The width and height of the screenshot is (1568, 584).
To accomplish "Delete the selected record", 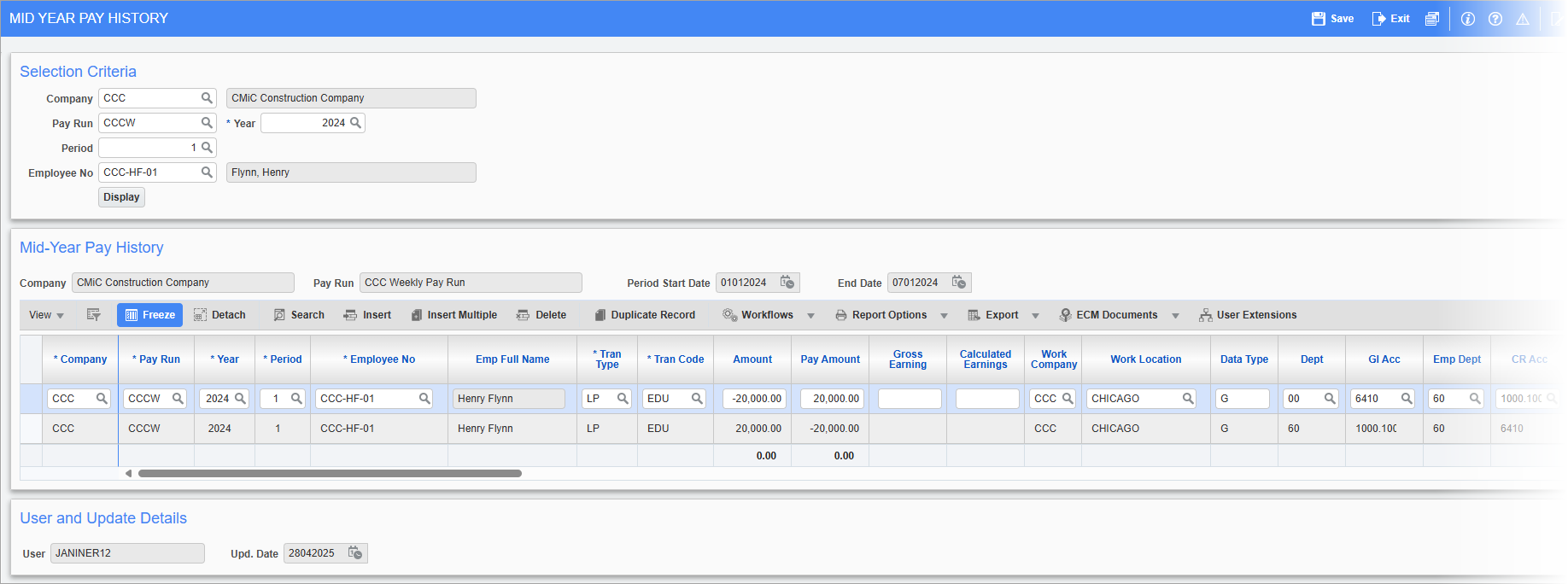I will [x=541, y=315].
